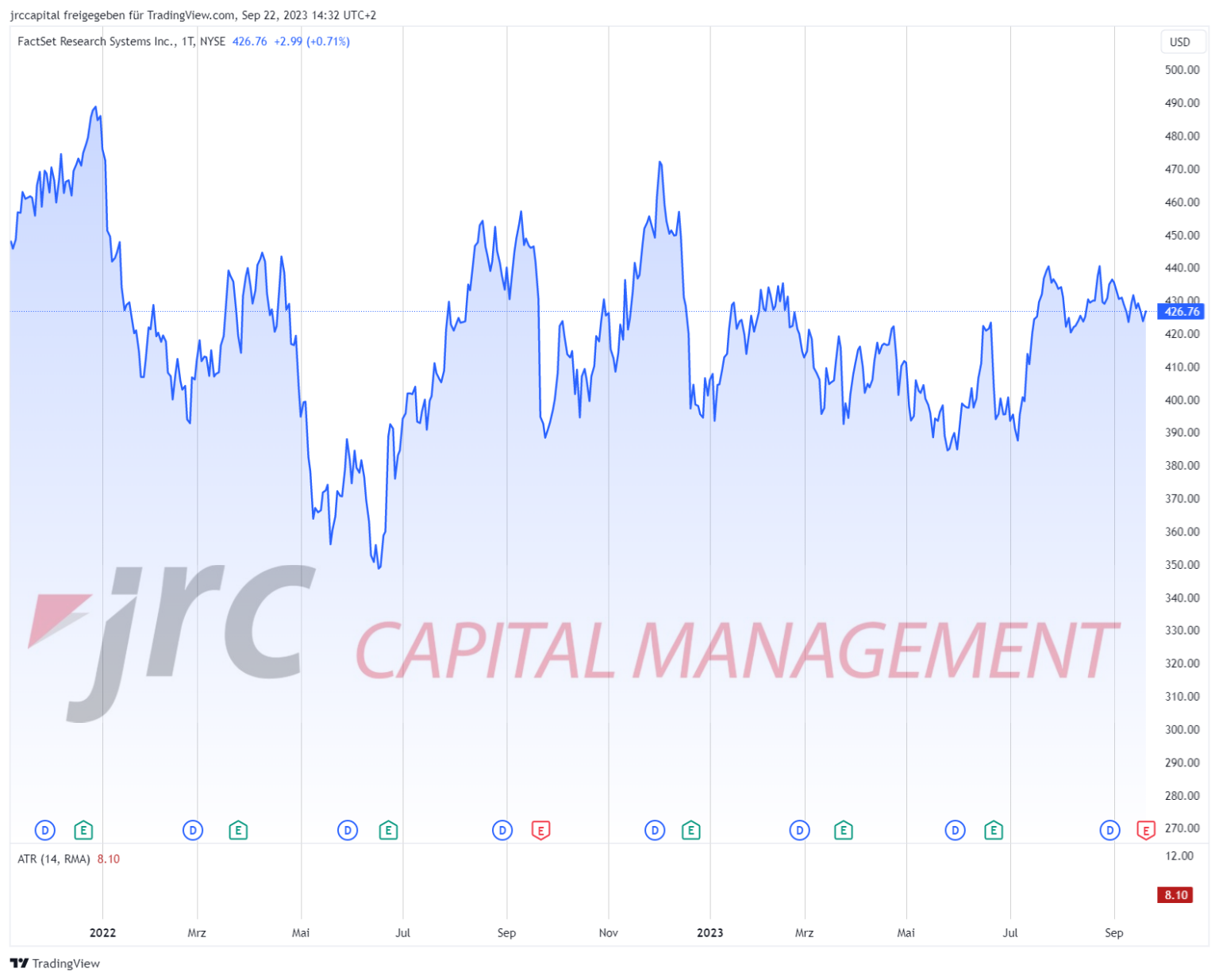Click the red 8.10 ATR value tag
This screenshot has width=1219, height=980.
pyautogui.click(x=1176, y=895)
